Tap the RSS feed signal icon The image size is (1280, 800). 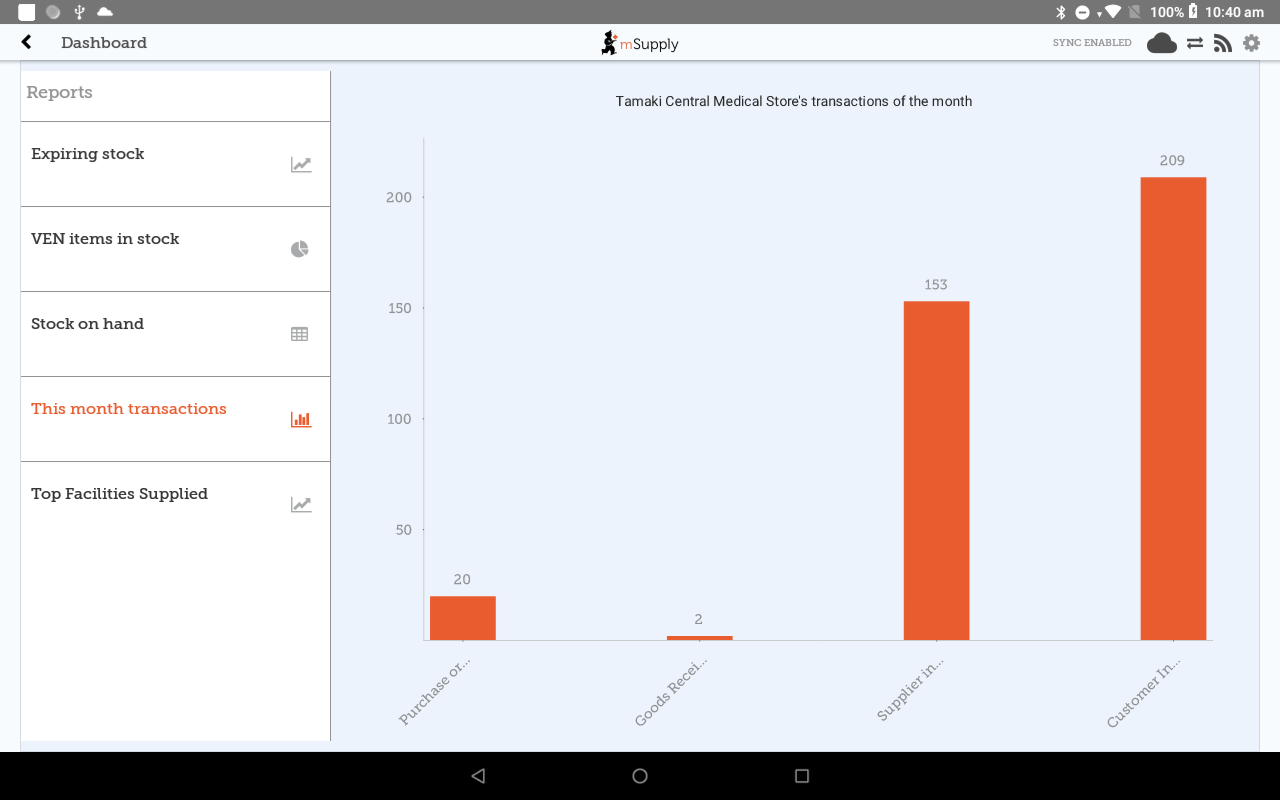click(1222, 43)
